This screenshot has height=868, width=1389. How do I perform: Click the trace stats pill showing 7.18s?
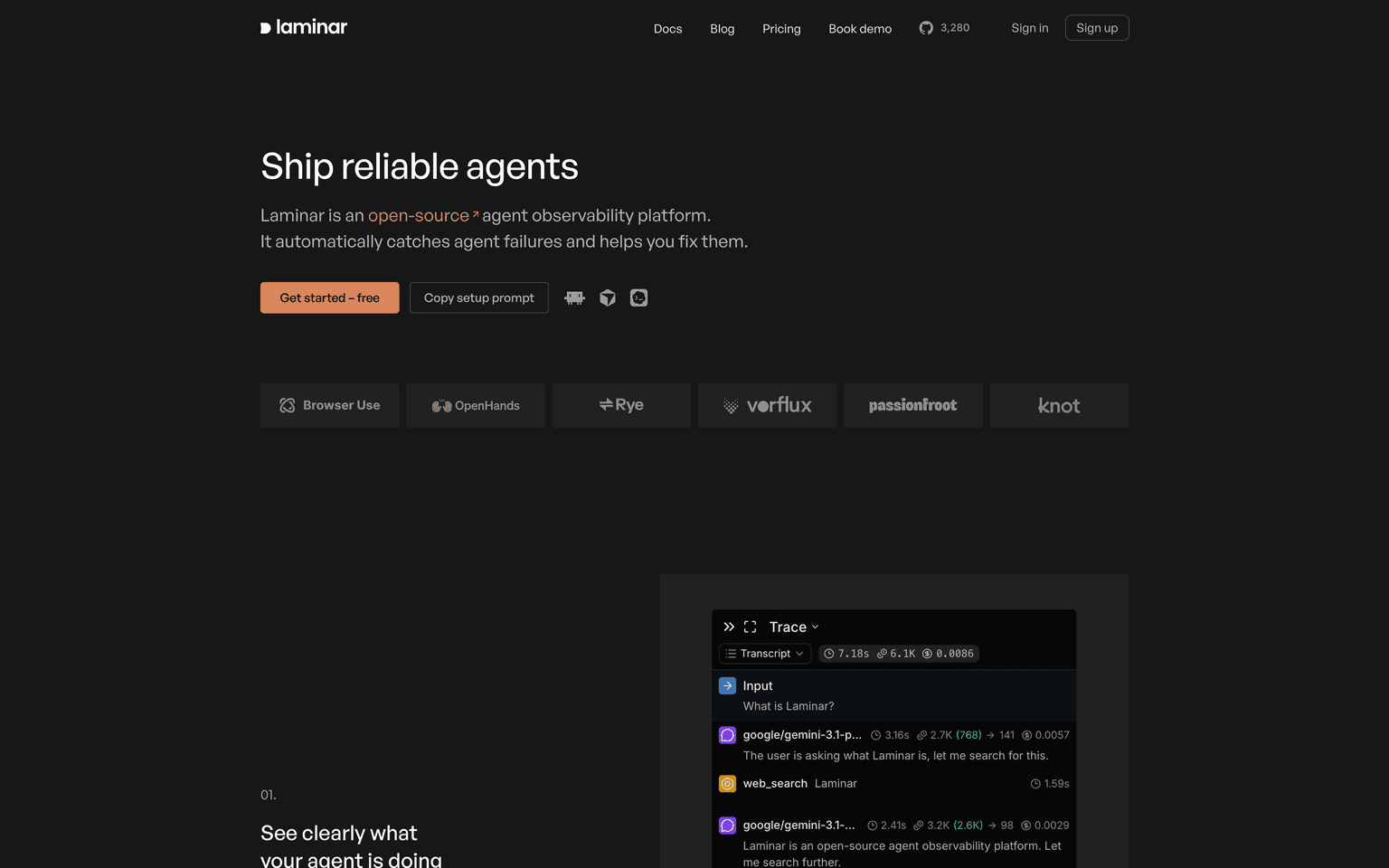(899, 654)
